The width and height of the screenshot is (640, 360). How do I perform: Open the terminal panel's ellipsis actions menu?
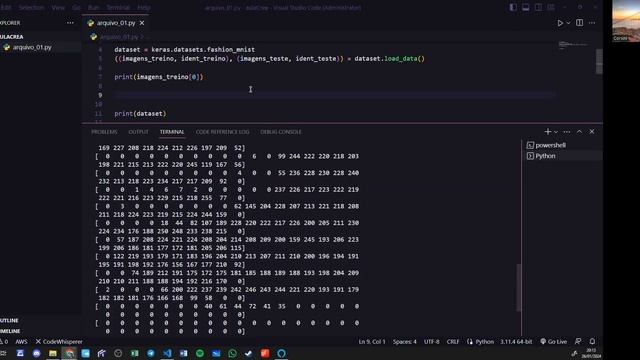coord(567,131)
